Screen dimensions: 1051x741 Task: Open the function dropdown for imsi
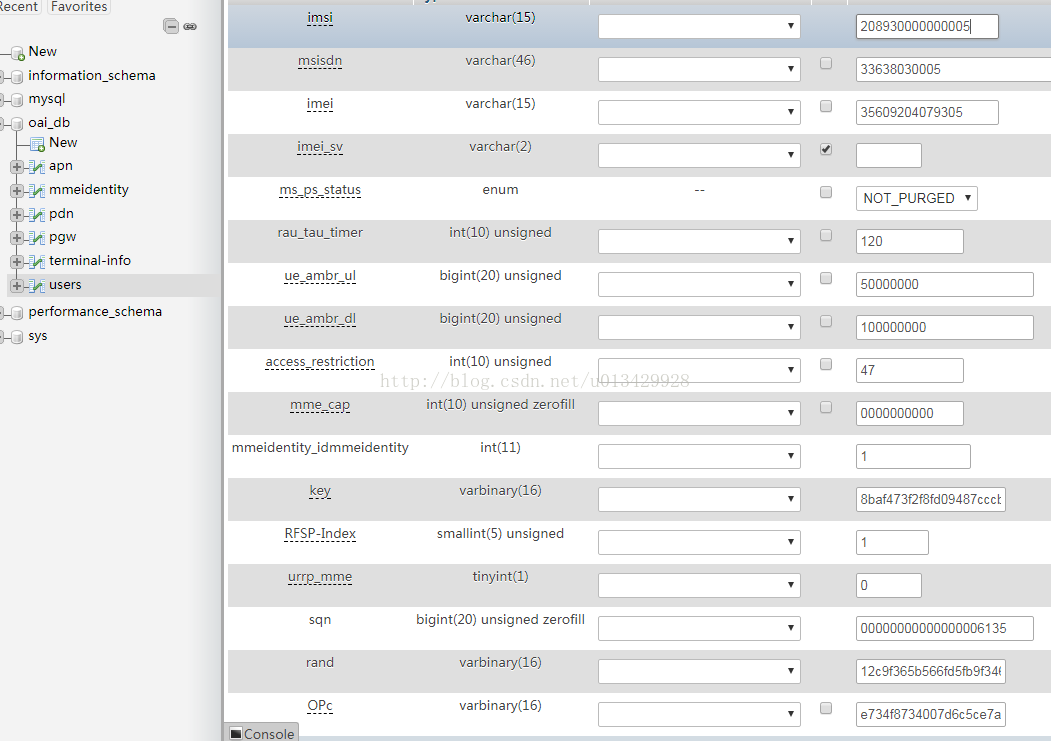coord(699,26)
